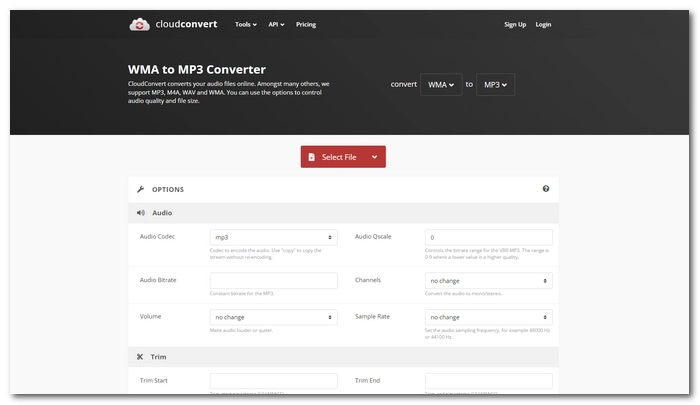Click the Trim Start input field
The image size is (700, 405).
click(x=273, y=381)
